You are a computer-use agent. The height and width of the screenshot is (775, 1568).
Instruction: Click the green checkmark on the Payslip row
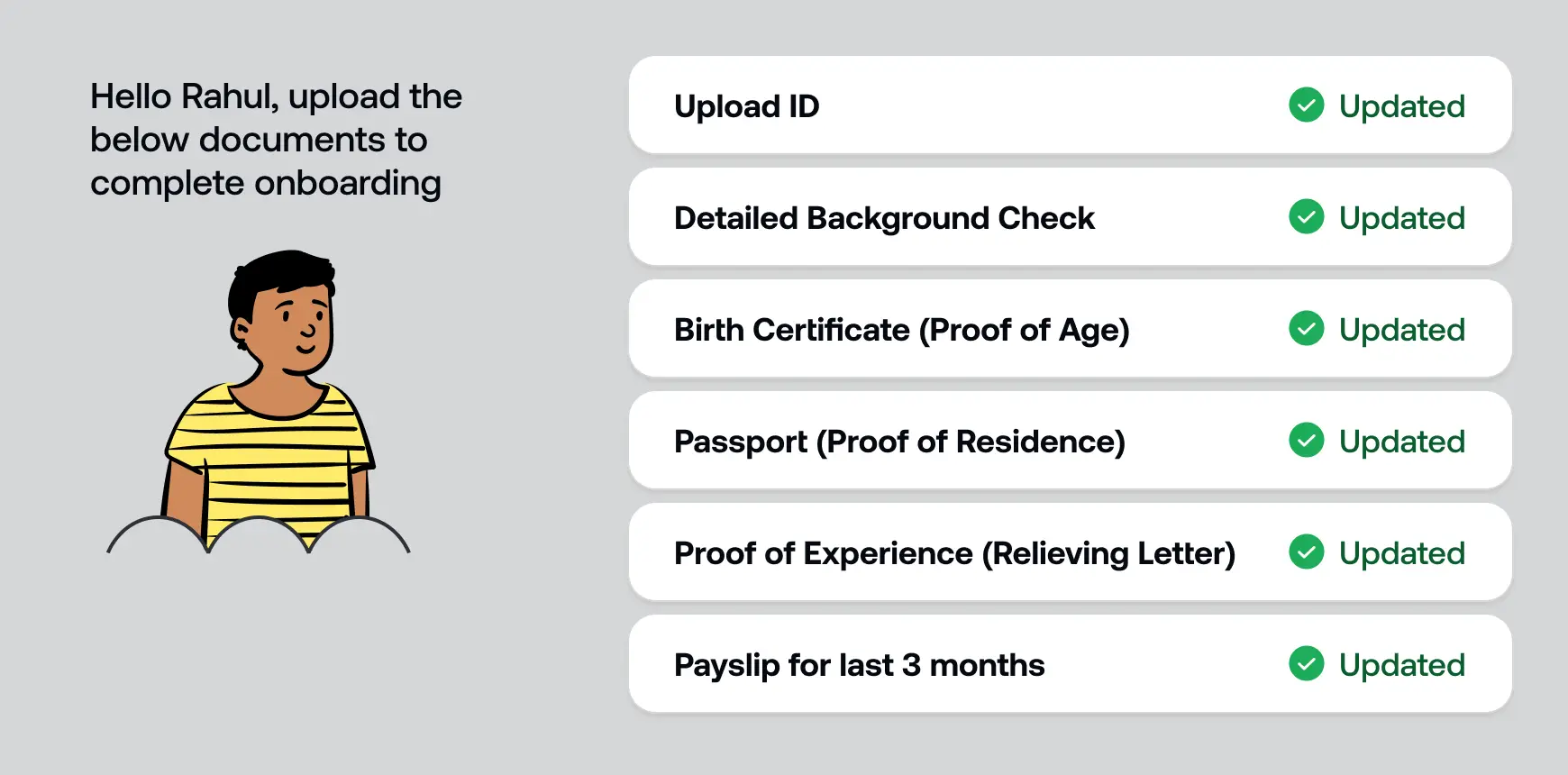(1306, 664)
